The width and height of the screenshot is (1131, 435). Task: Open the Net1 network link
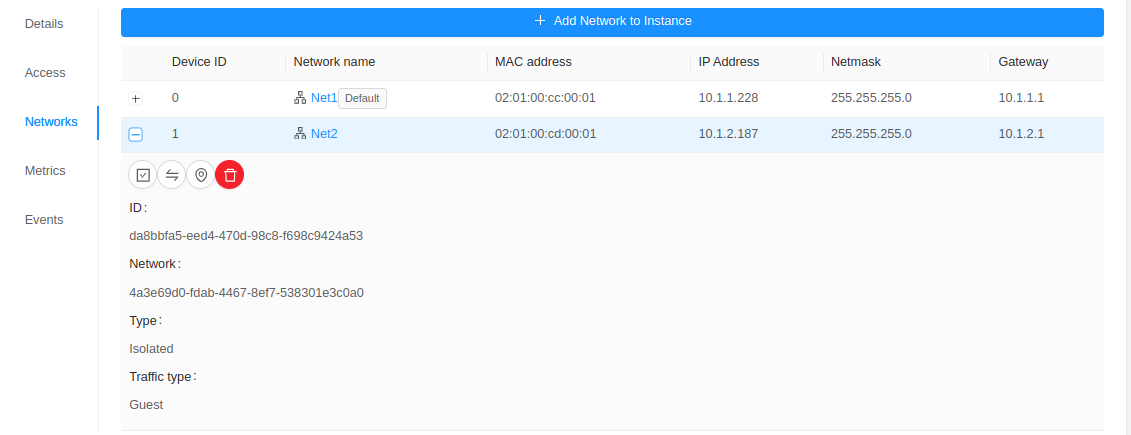tap(324, 98)
